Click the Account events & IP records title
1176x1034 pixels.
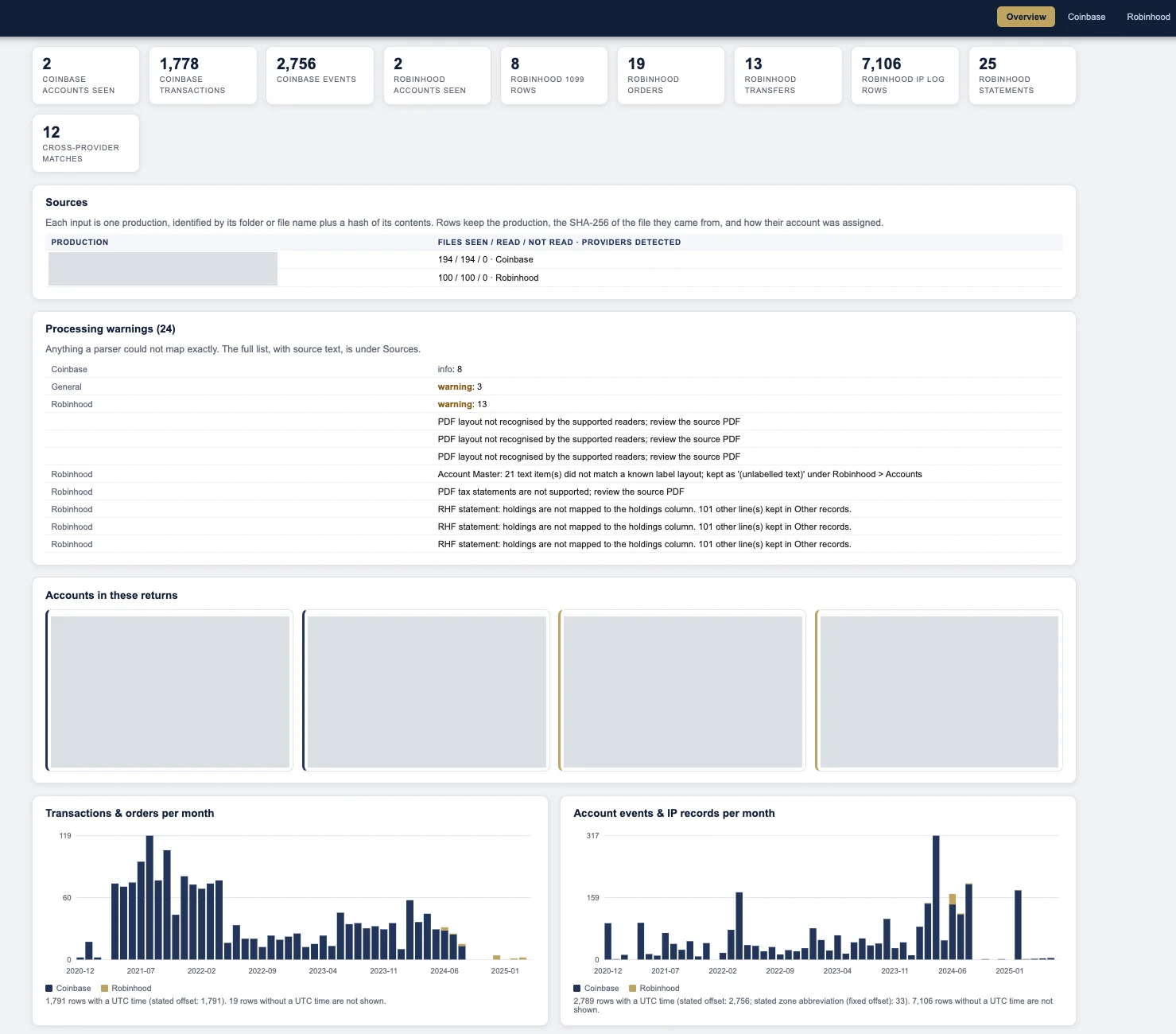pos(674,814)
